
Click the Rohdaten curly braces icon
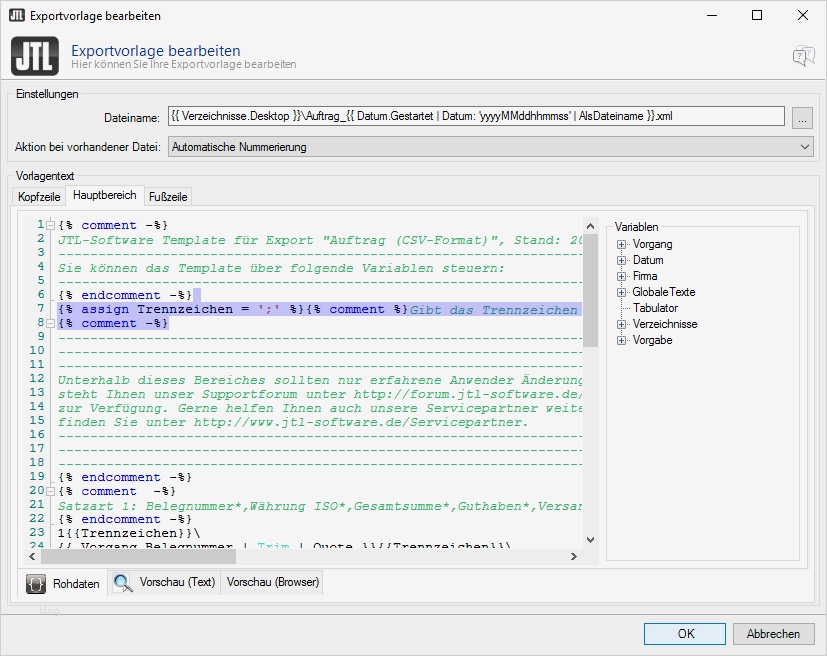tap(36, 583)
